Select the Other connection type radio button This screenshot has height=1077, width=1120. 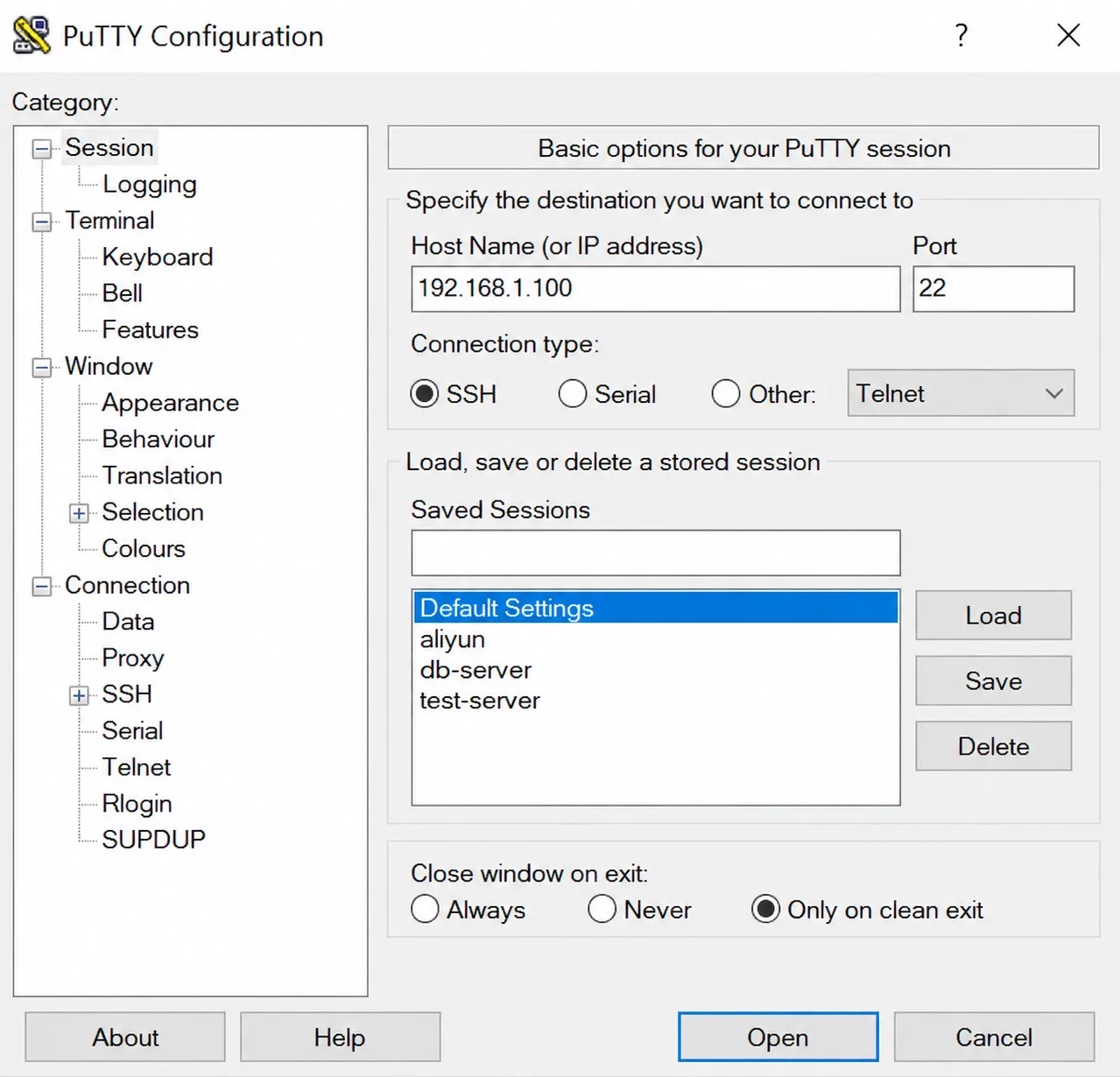click(726, 394)
